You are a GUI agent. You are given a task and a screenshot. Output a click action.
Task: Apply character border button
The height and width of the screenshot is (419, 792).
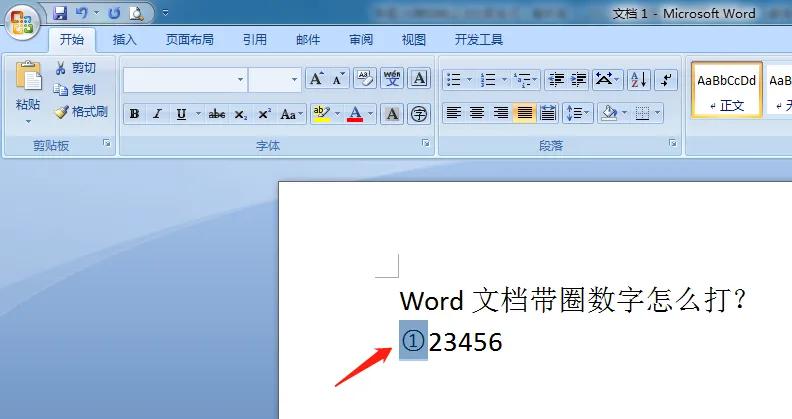pos(419,79)
